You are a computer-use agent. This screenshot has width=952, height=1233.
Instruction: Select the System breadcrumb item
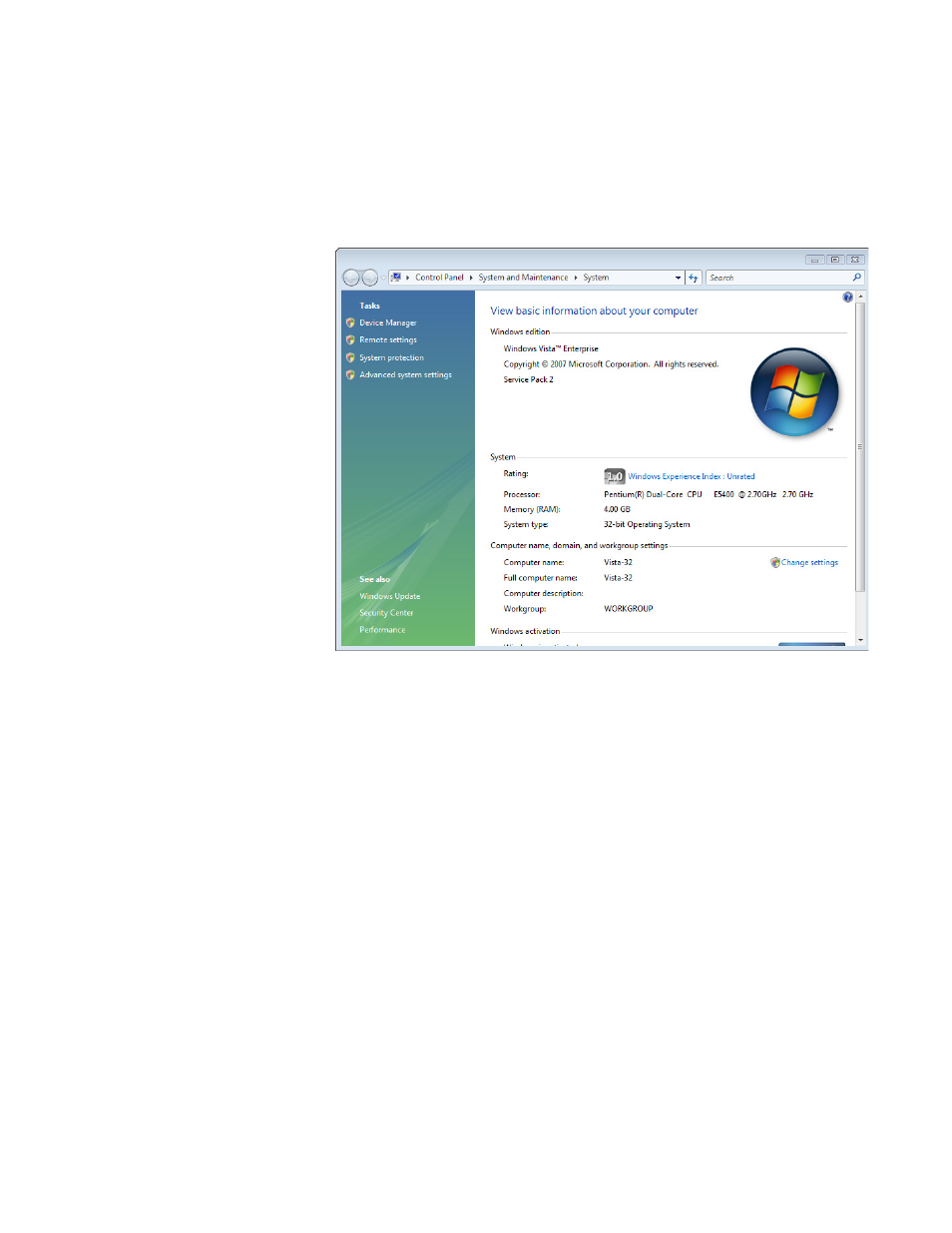click(597, 278)
